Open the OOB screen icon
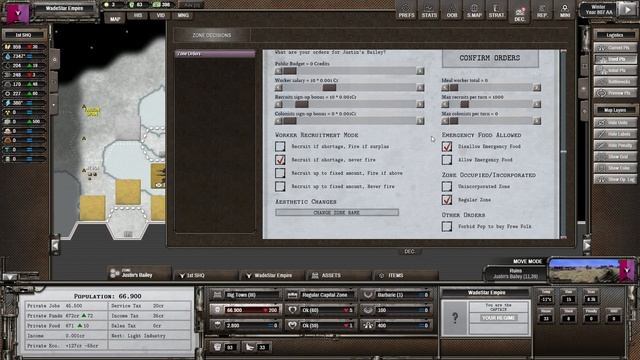 451,11
